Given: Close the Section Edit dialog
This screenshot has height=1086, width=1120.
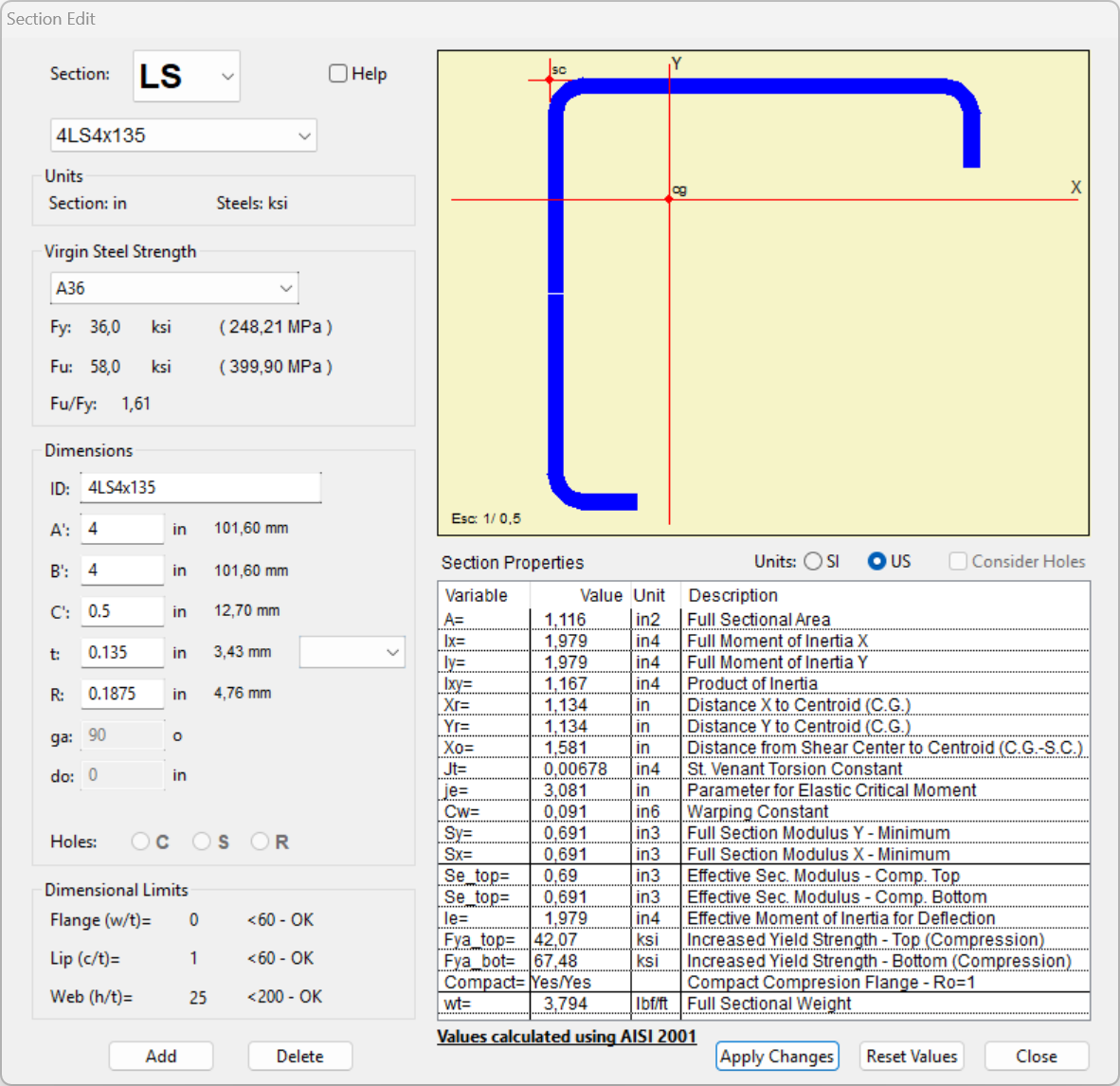Looking at the screenshot, I should (1036, 1056).
